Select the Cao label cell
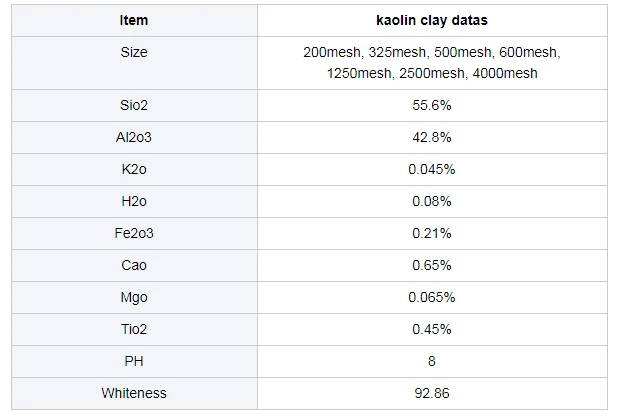The image size is (634, 416). point(134,266)
